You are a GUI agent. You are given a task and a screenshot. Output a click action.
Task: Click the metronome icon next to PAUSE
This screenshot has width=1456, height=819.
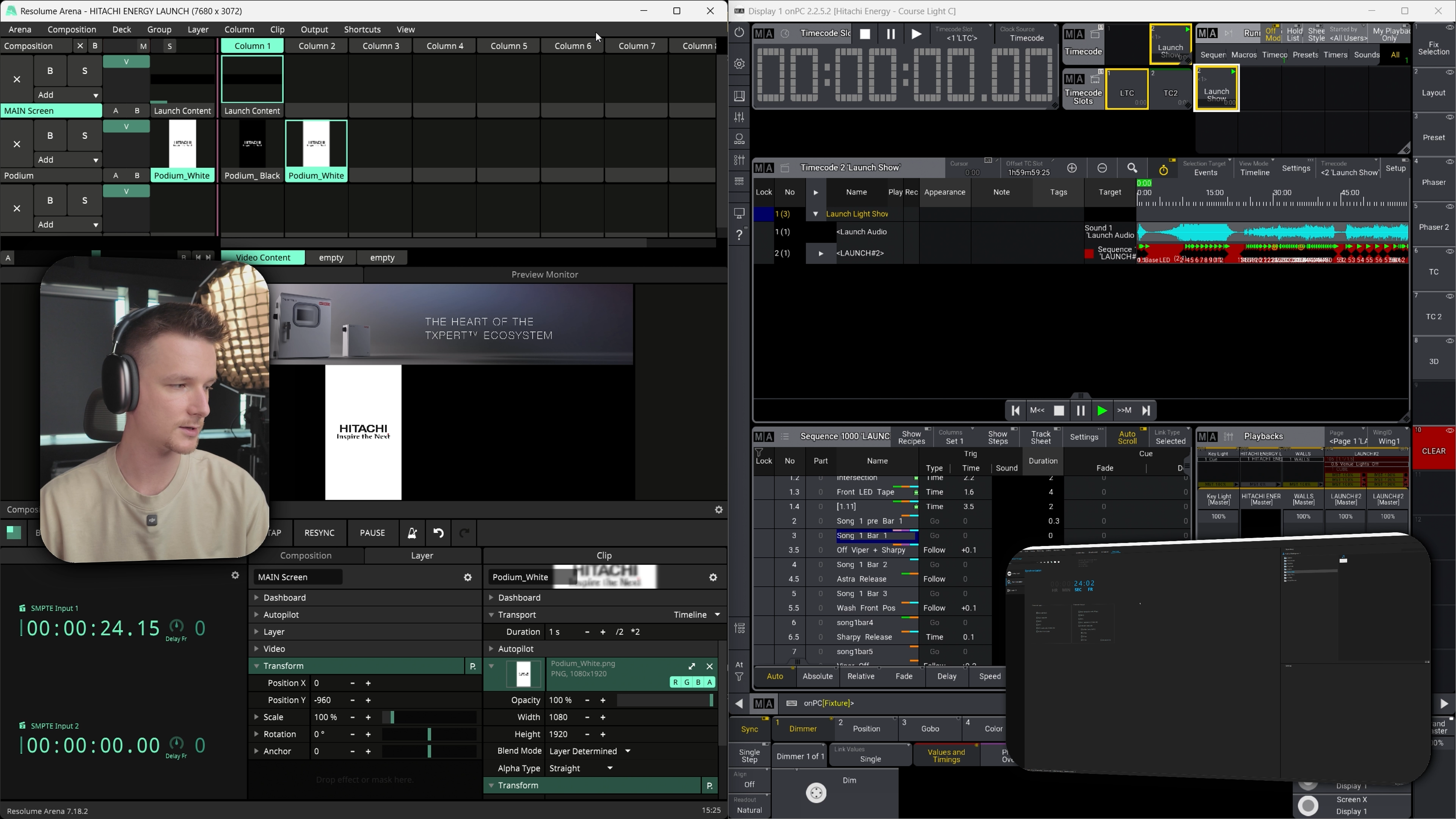pyautogui.click(x=412, y=532)
